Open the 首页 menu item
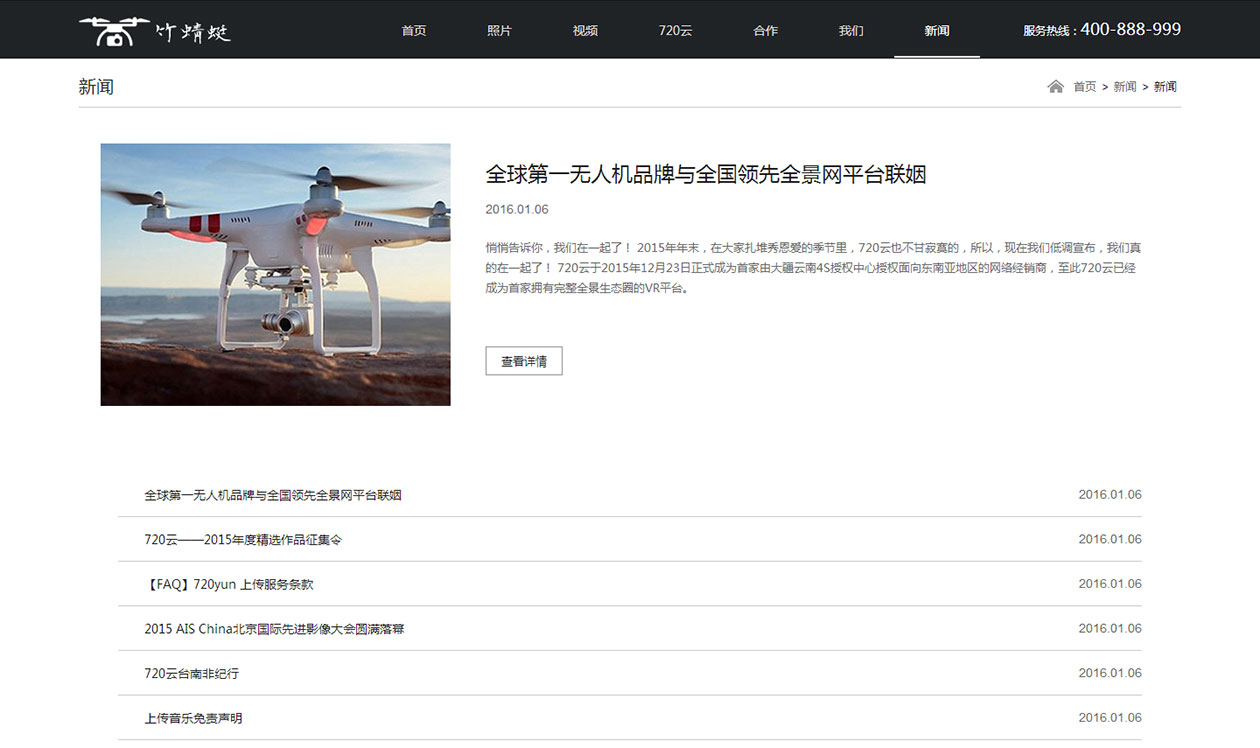The image size is (1260, 748). (x=414, y=31)
